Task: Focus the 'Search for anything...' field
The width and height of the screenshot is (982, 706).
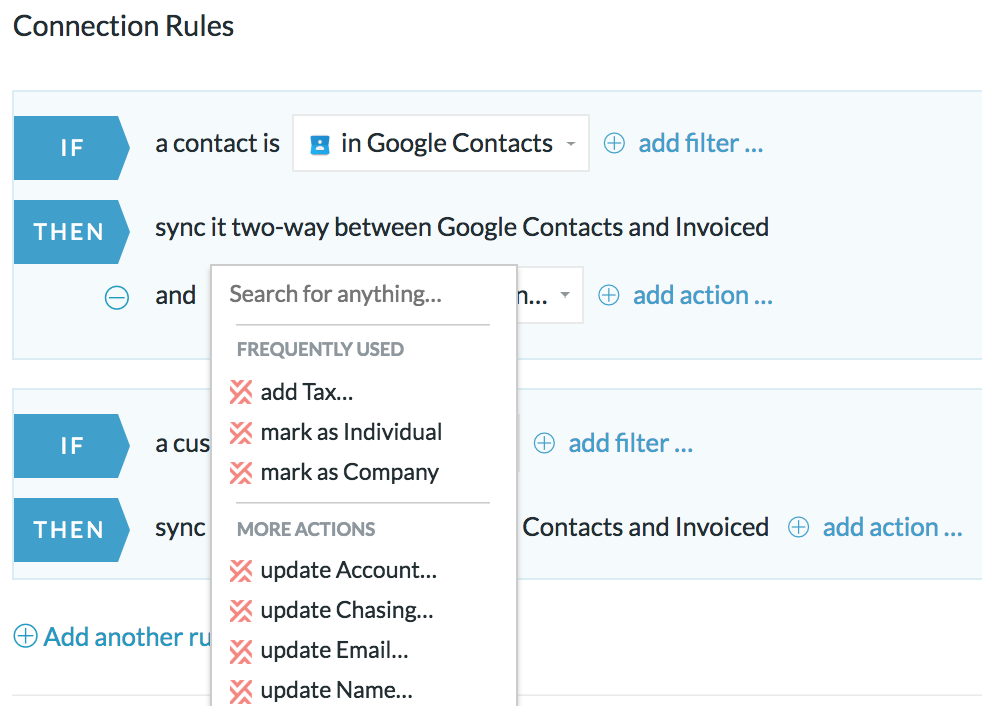Action: pos(363,294)
